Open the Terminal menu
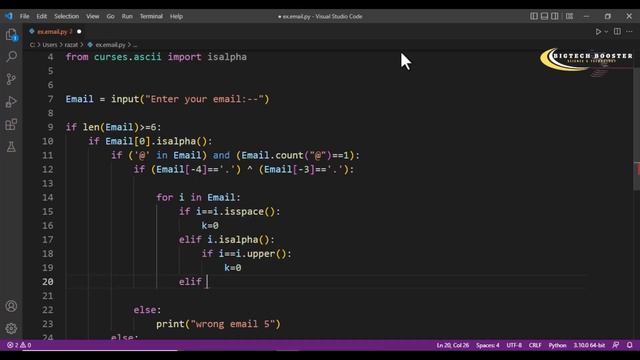 [151, 16]
